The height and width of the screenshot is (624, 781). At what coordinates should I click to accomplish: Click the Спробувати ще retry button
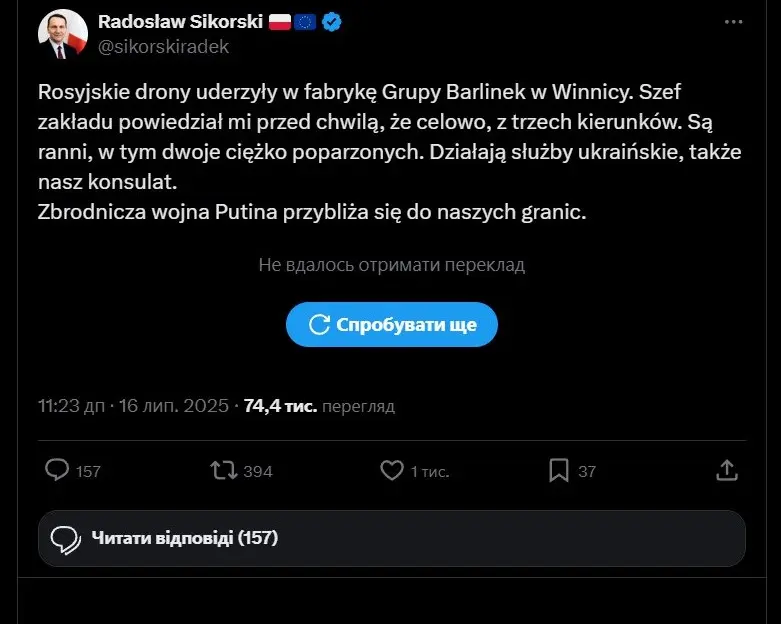pos(391,324)
